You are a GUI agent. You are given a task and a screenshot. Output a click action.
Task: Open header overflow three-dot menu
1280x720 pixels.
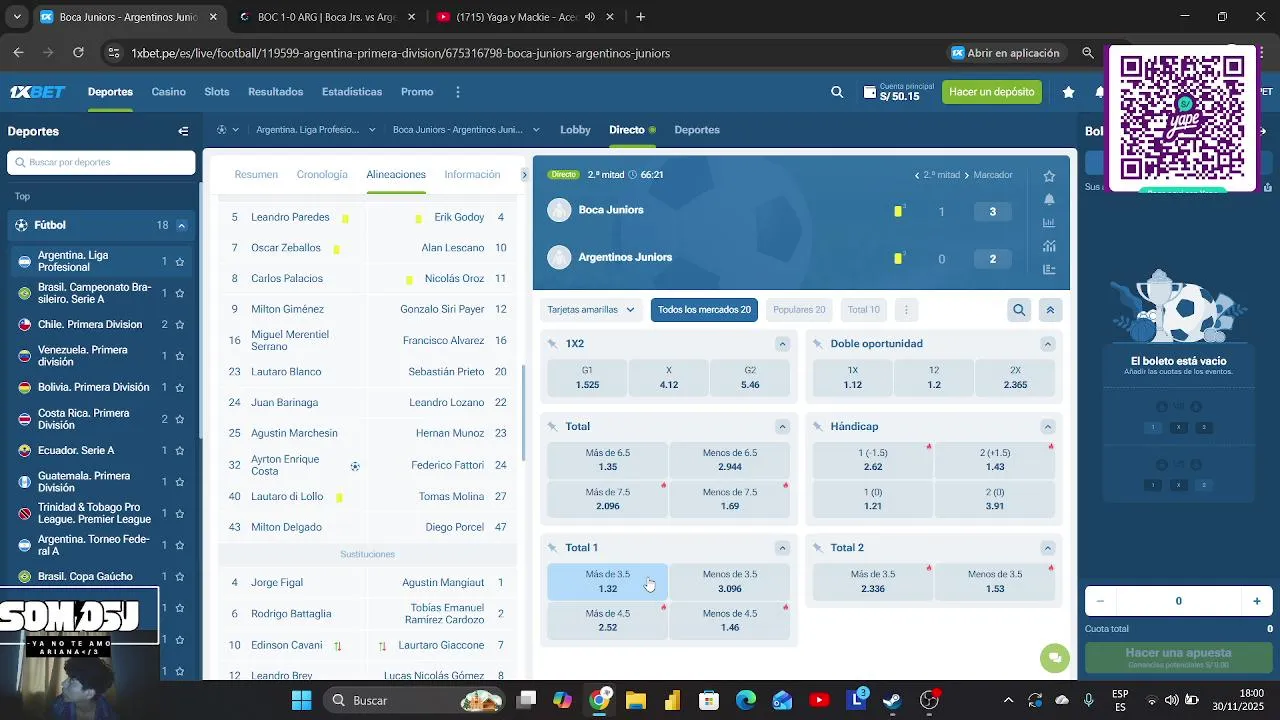(x=458, y=92)
